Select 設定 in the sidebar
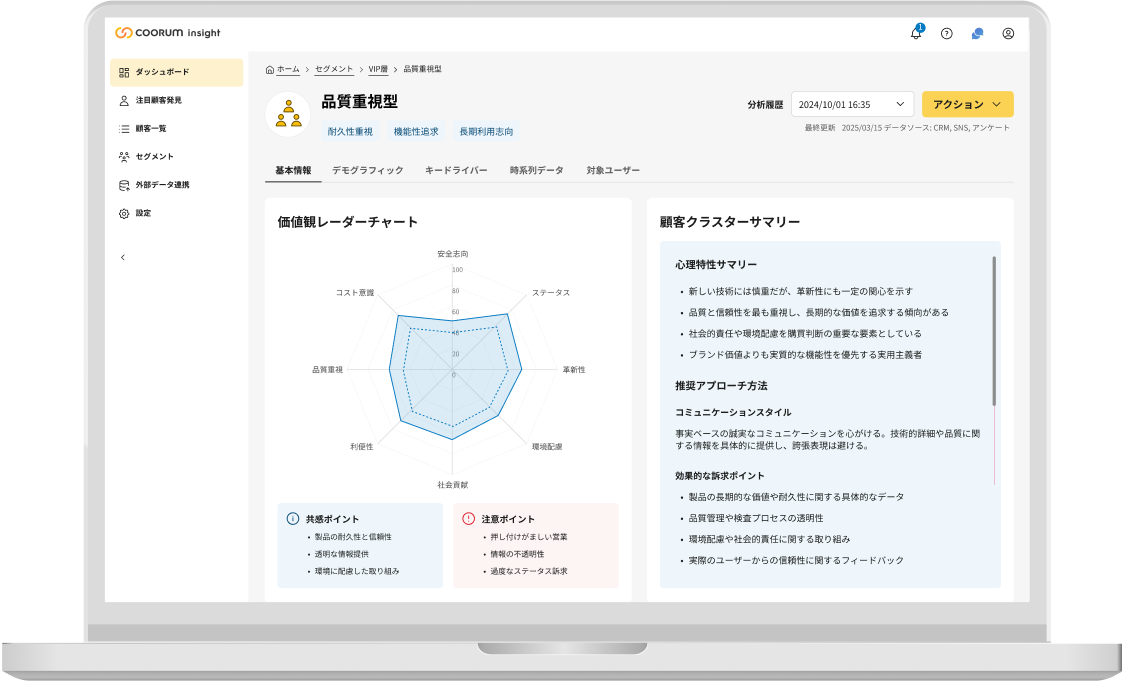The height and width of the screenshot is (681, 1122). [x=177, y=213]
